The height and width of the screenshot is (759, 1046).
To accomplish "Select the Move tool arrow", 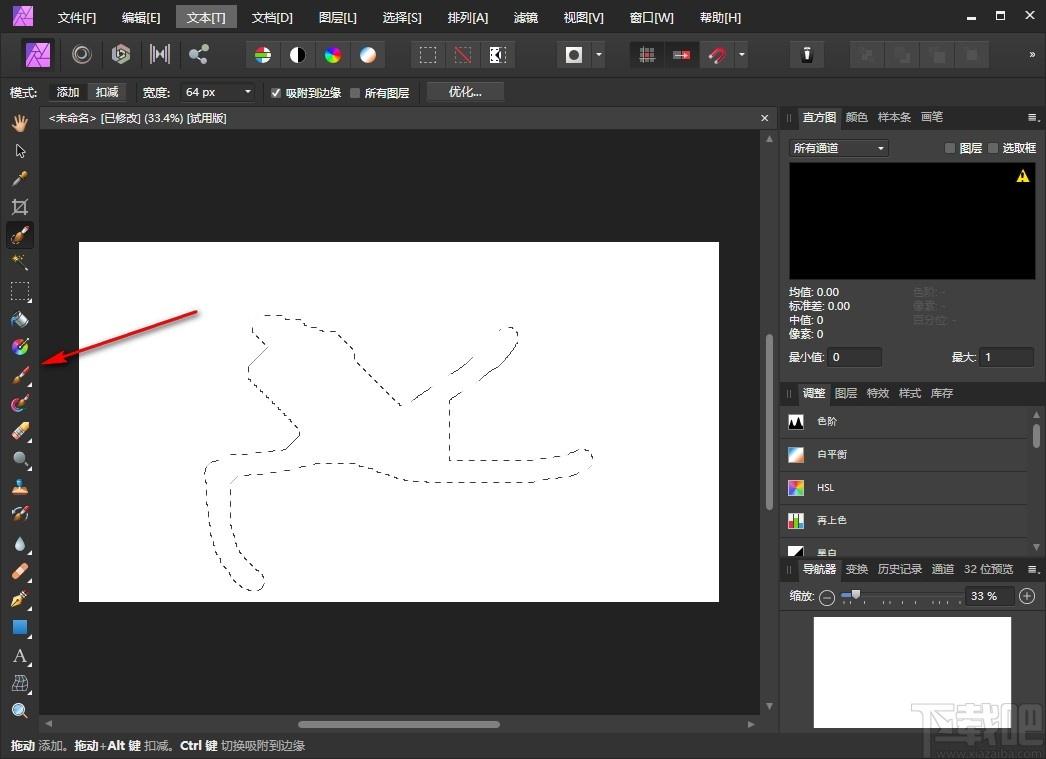I will click(x=20, y=151).
